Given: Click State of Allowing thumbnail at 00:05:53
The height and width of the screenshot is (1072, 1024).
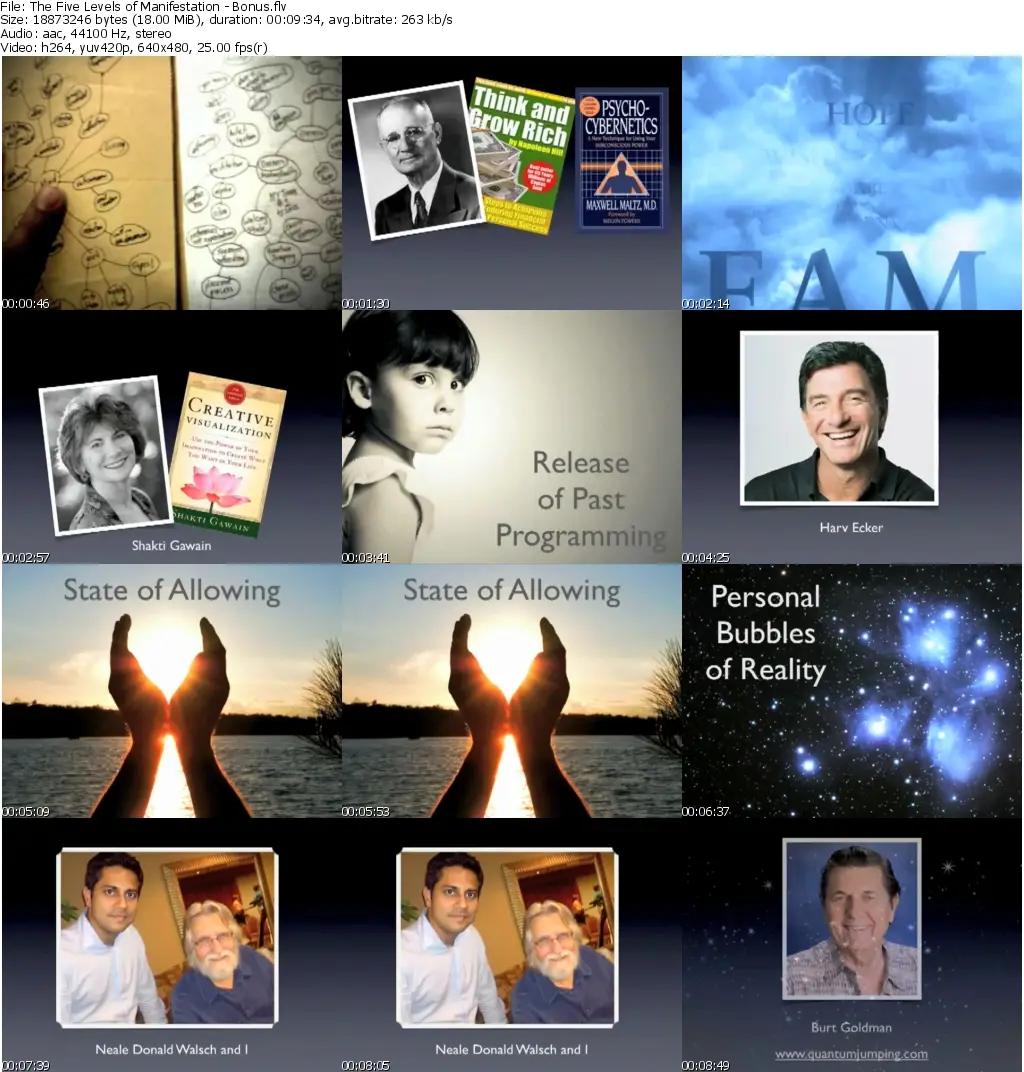Looking at the screenshot, I should 512,691.
